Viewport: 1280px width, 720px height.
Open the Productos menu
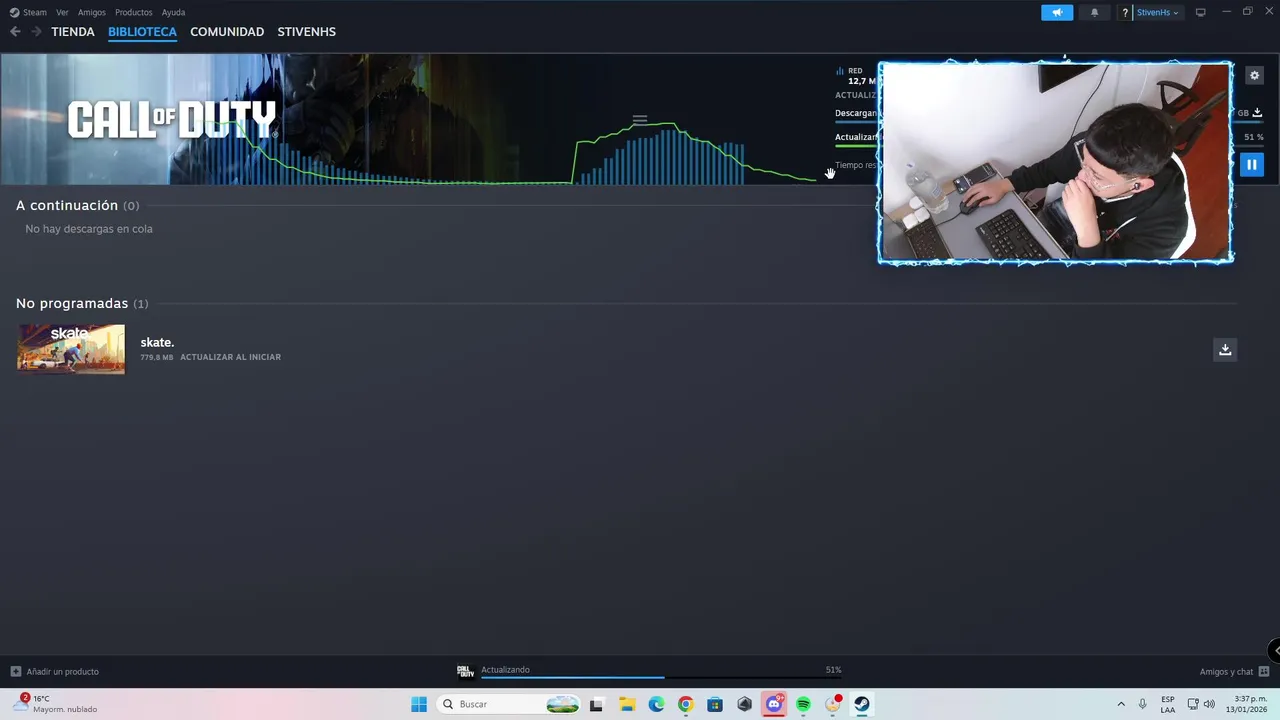point(134,12)
